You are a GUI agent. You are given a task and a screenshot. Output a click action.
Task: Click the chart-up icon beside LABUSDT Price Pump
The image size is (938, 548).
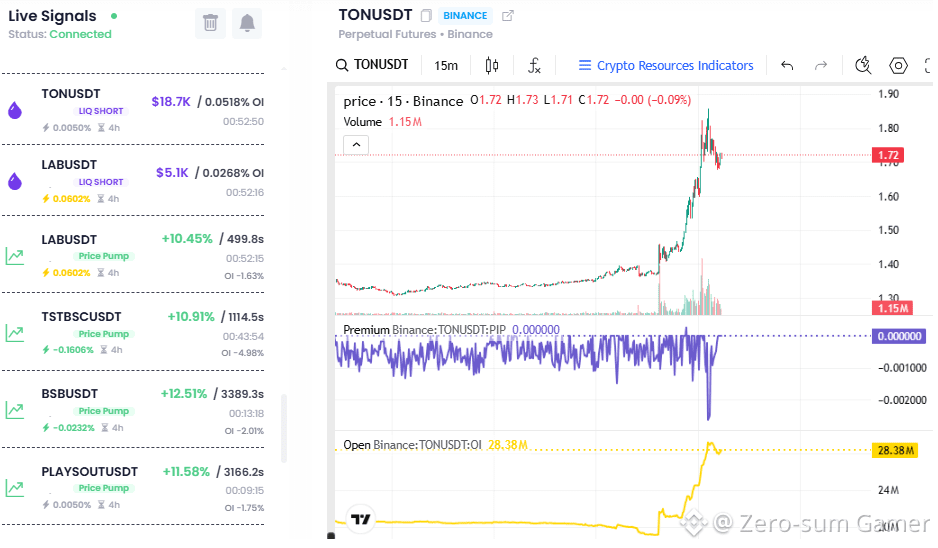(x=14, y=257)
